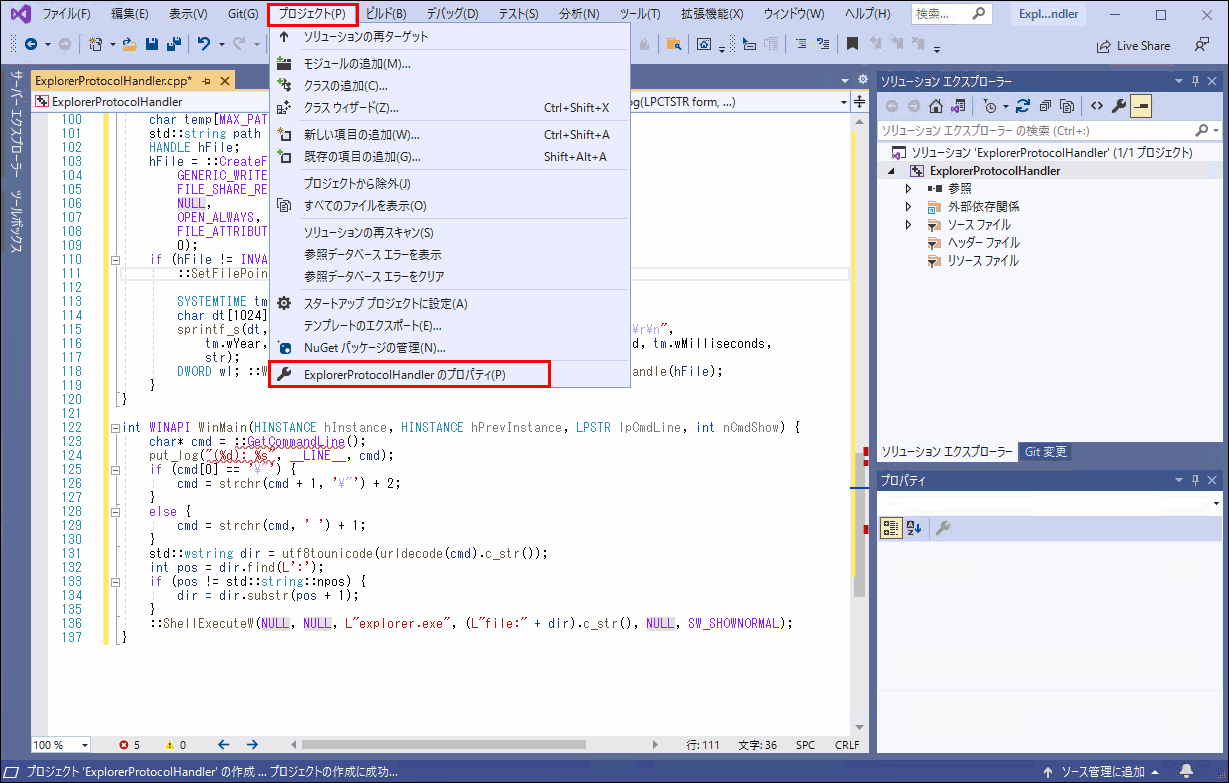This screenshot has width=1229, height=783.
Task: Click the Sync/Refresh icon in Solution Explorer
Action: click(x=1022, y=105)
